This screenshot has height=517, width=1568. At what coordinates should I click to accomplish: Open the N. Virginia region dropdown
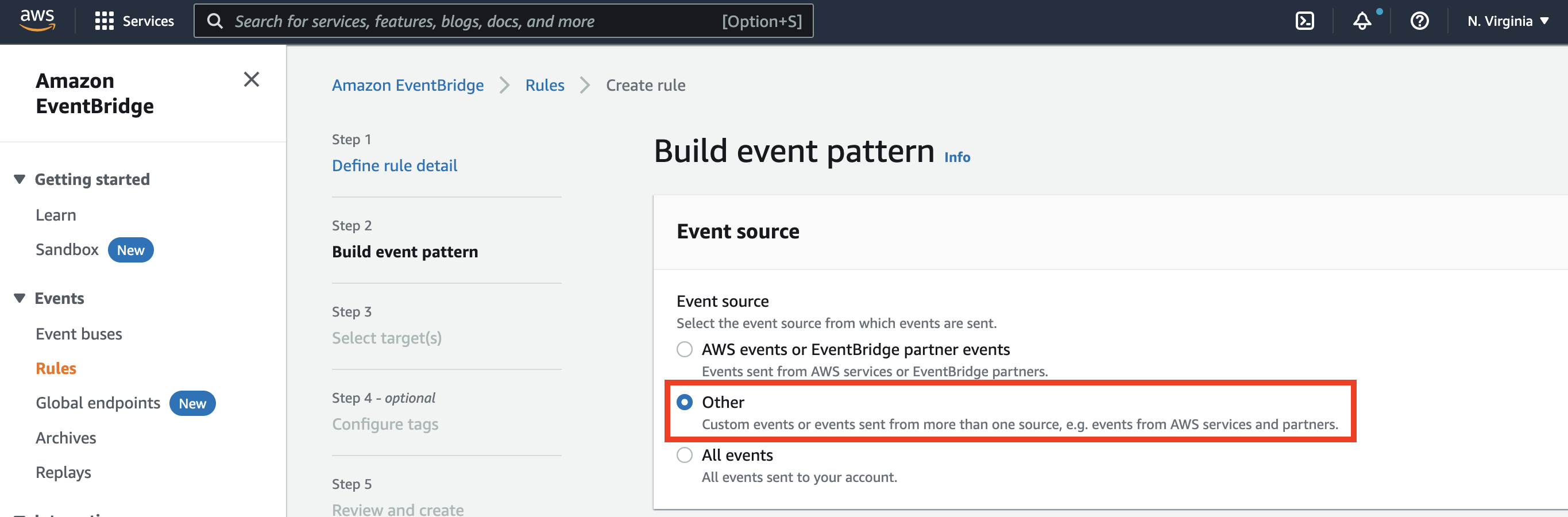point(1508,21)
